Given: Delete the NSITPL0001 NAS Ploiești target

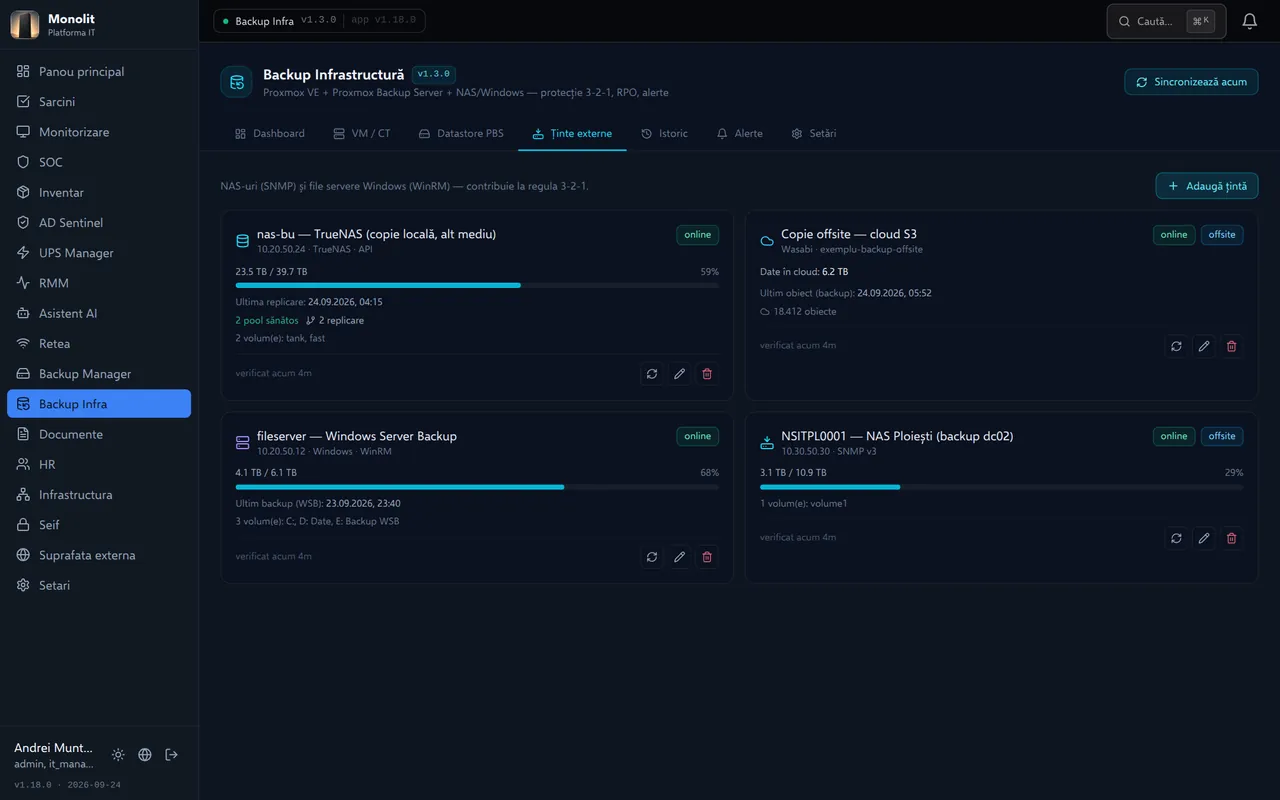Looking at the screenshot, I should click(x=1231, y=538).
